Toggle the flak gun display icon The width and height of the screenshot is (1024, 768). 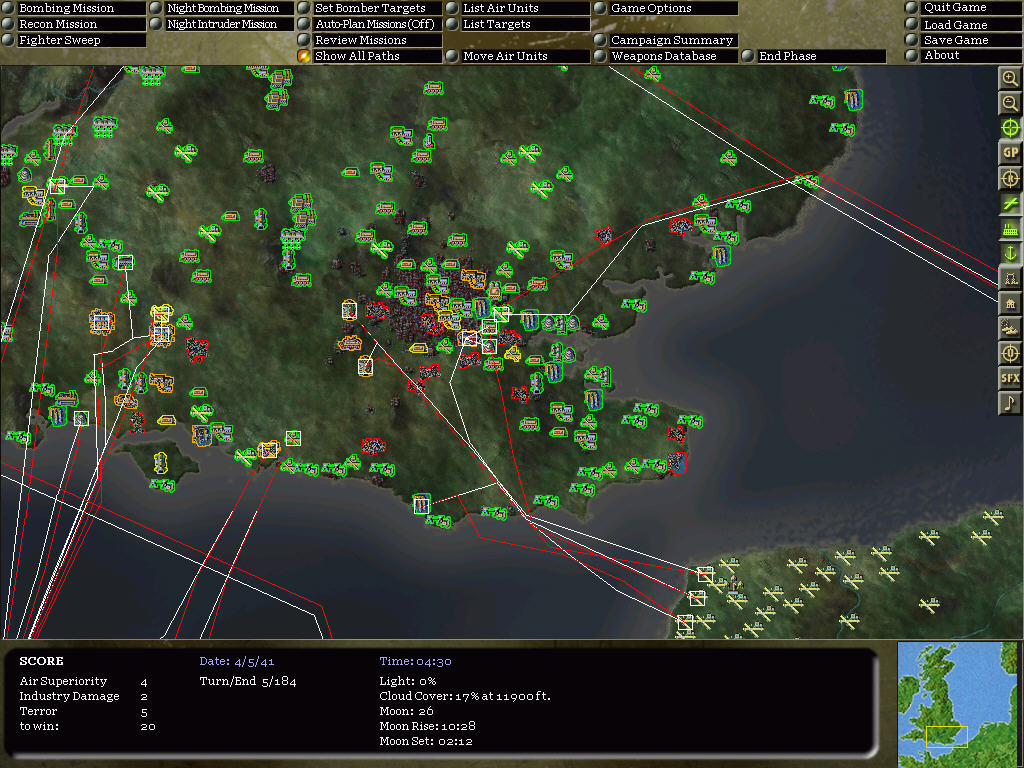1010,328
